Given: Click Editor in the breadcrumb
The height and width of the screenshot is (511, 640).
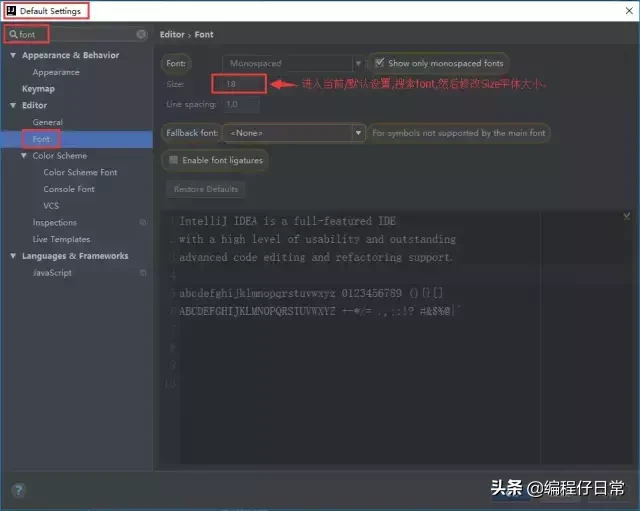Looking at the screenshot, I should (172, 34).
